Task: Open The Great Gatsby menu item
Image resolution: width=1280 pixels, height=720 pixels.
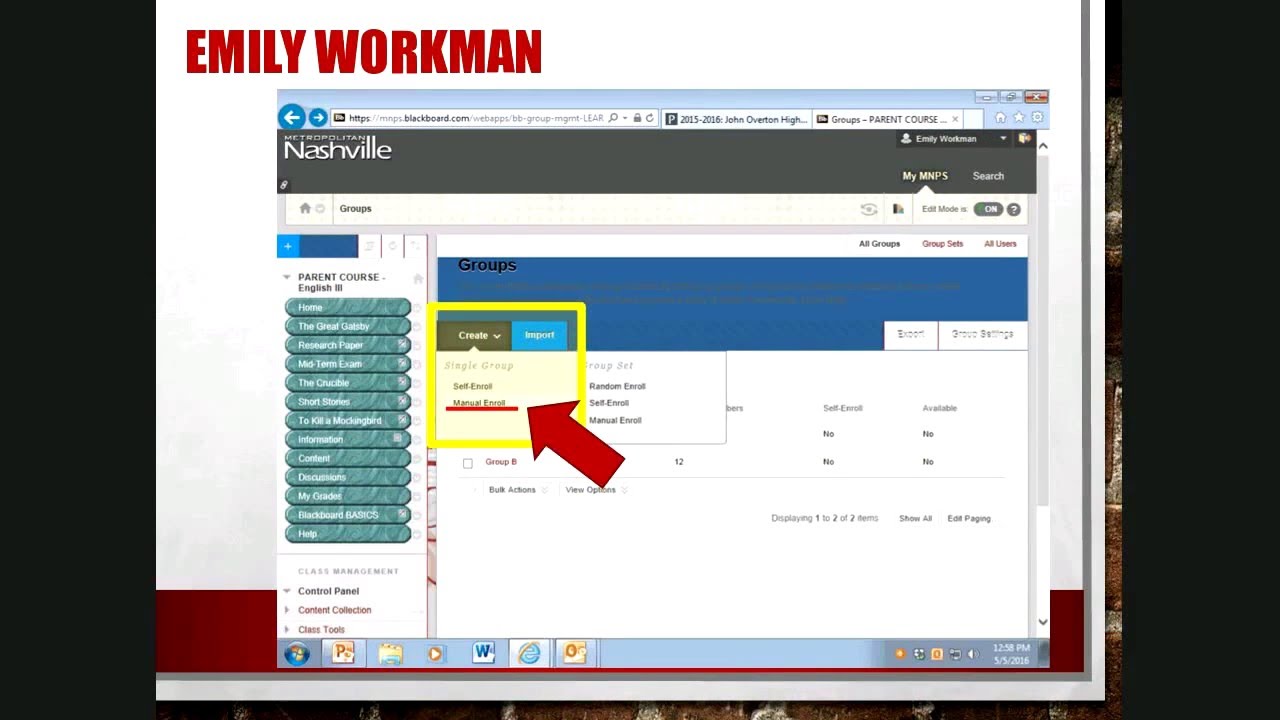Action: click(x=348, y=326)
